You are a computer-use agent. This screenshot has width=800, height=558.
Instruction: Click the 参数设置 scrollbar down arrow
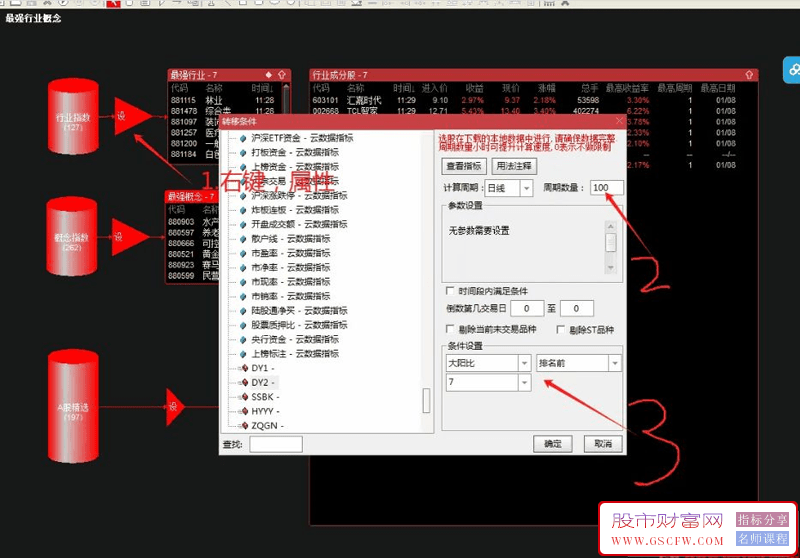coord(611,268)
